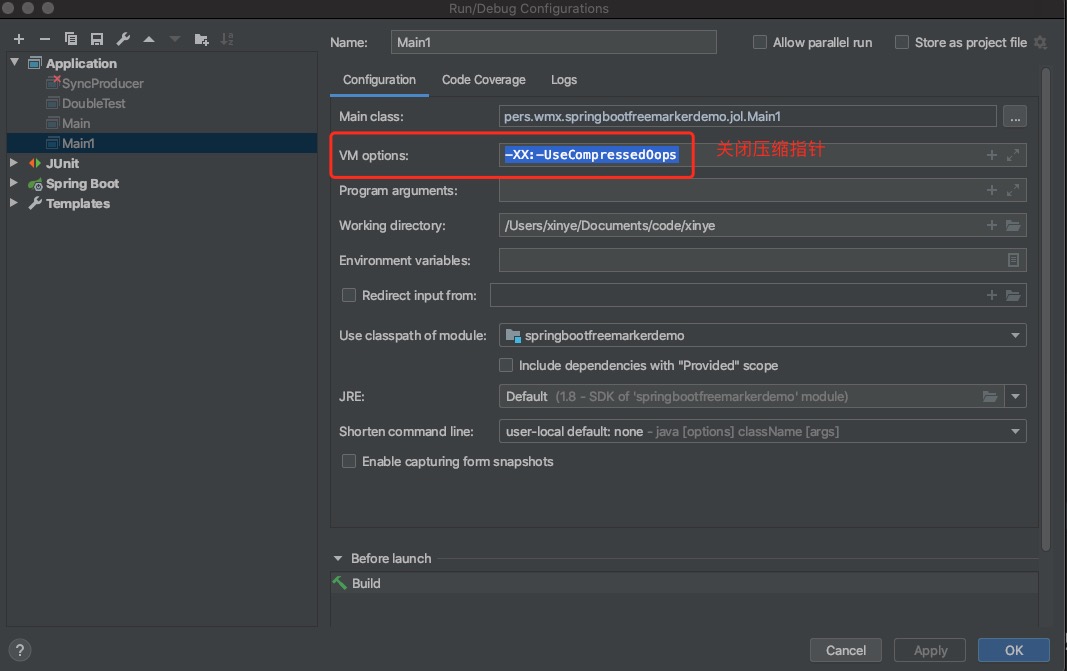Switch to the Code Coverage tab
Image resolution: width=1067 pixels, height=671 pixels.
click(x=483, y=80)
